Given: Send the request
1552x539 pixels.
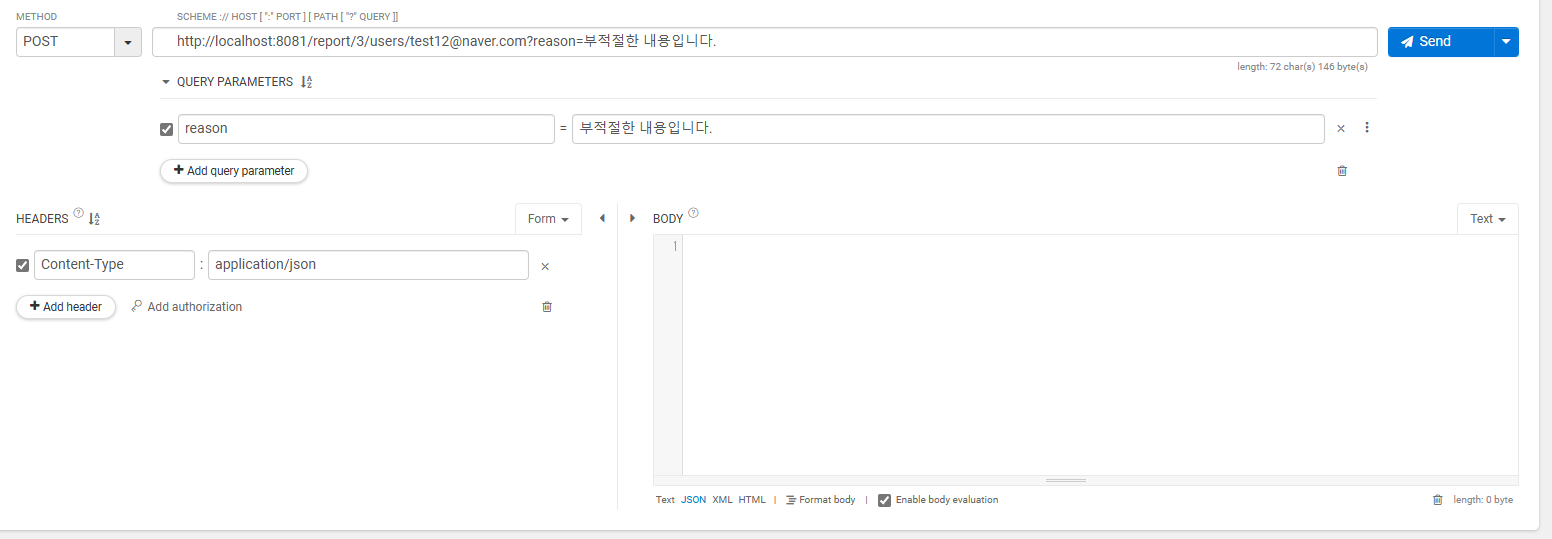Looking at the screenshot, I should pyautogui.click(x=1440, y=42).
